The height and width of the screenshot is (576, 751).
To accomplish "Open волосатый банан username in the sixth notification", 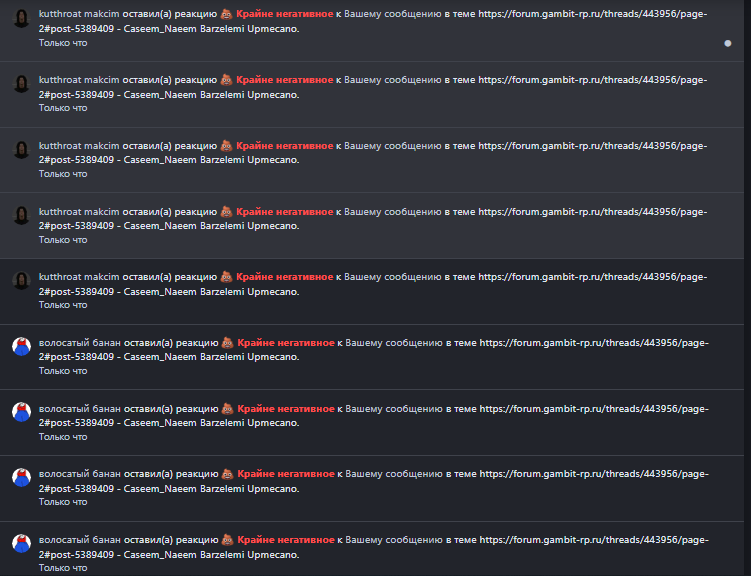I will pos(80,343).
